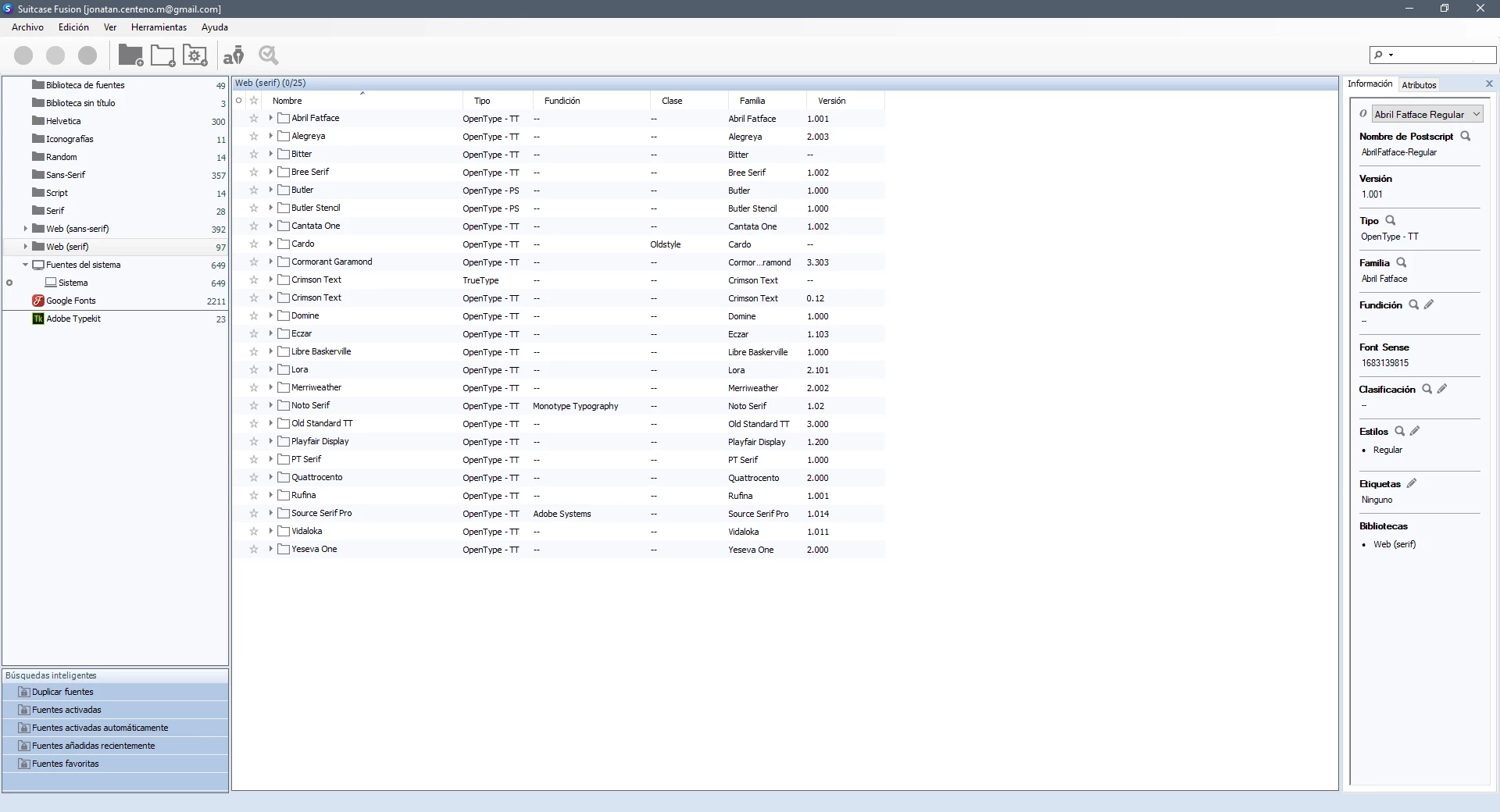Select the Sans-Serif library in sidebar
The width and height of the screenshot is (1500, 812).
pos(115,175)
